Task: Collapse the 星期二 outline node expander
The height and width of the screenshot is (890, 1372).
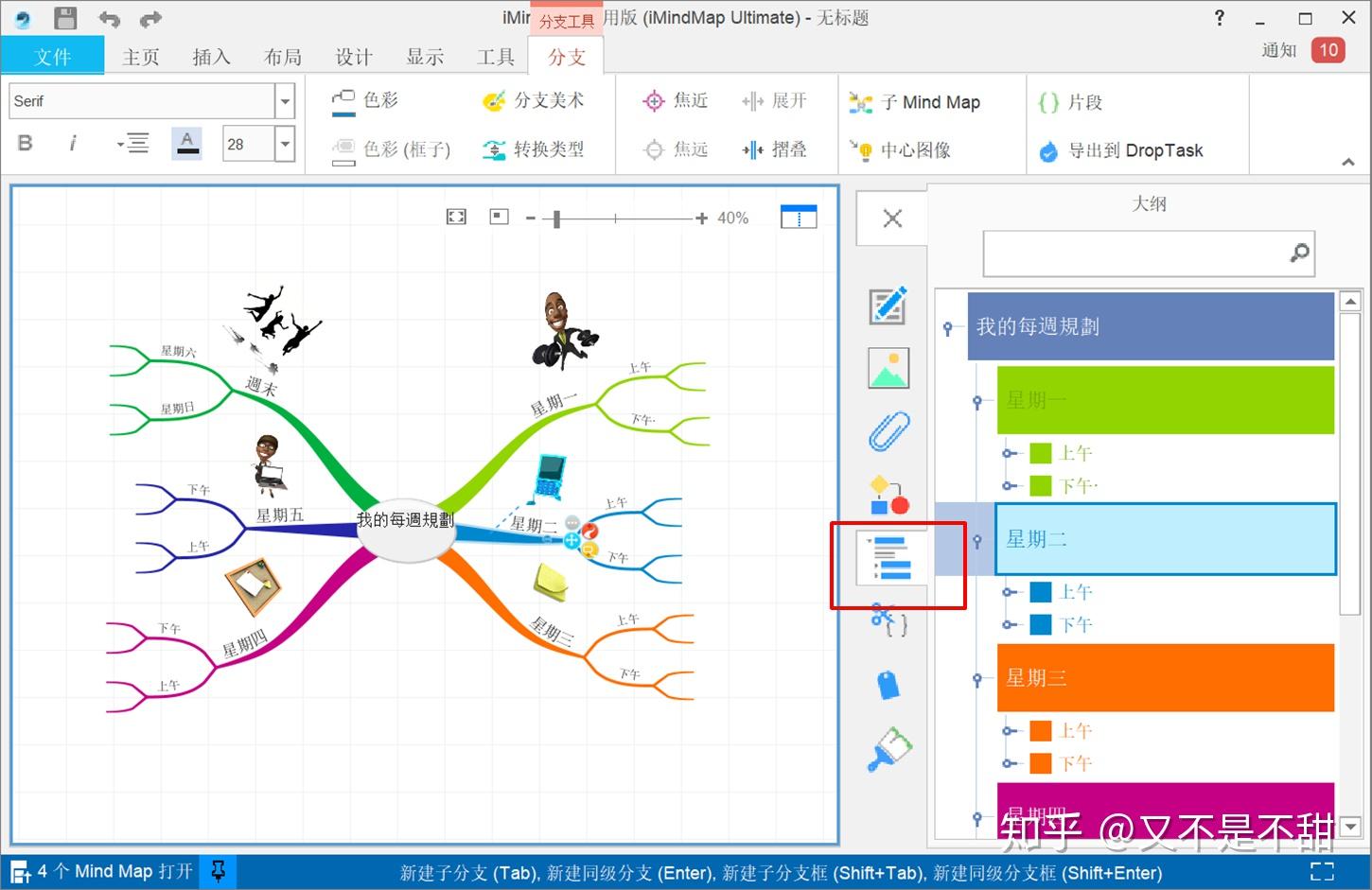Action: (977, 541)
